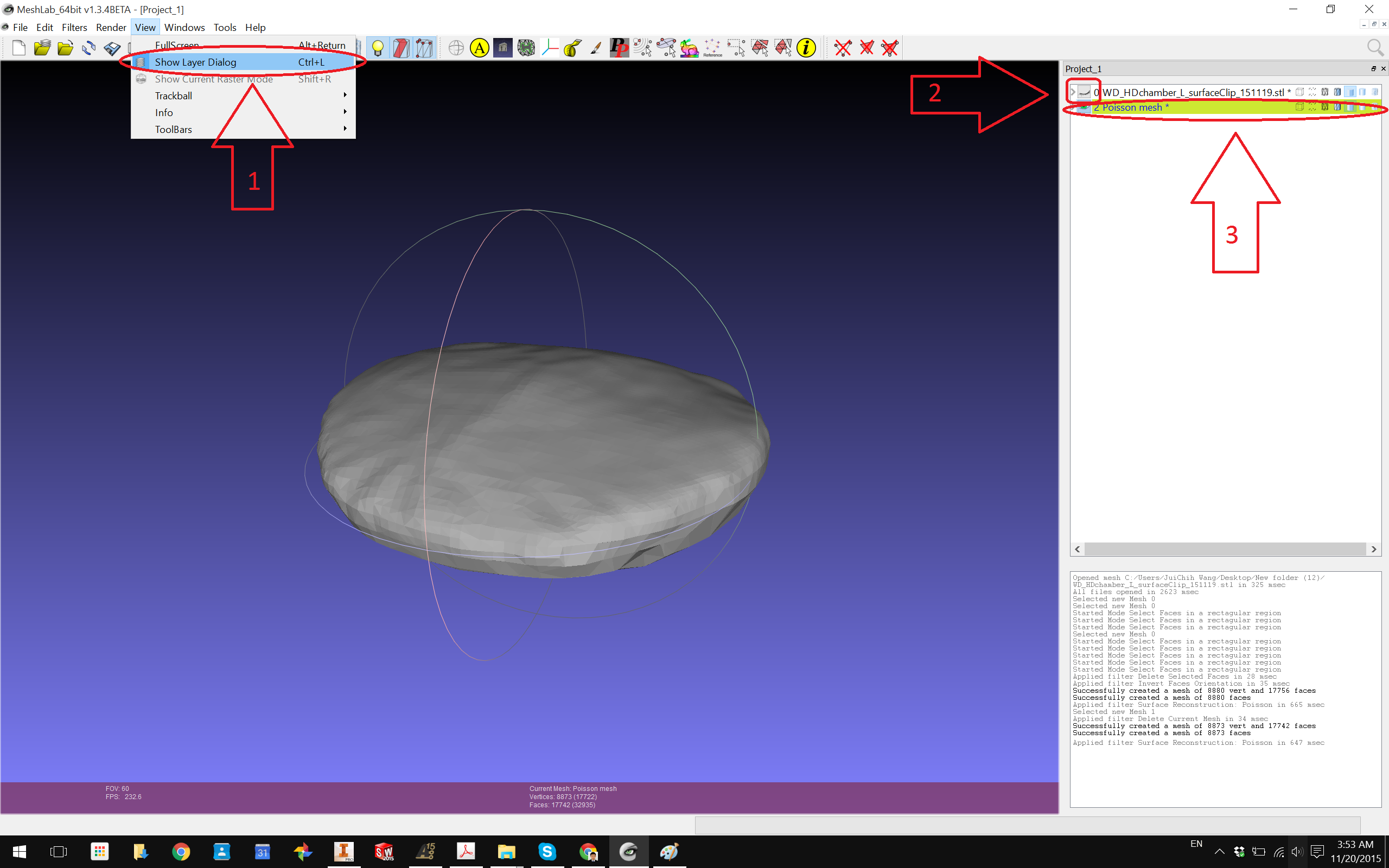The height and width of the screenshot is (868, 1389).
Task: Open Chrome from the taskbar
Action: 181,852
